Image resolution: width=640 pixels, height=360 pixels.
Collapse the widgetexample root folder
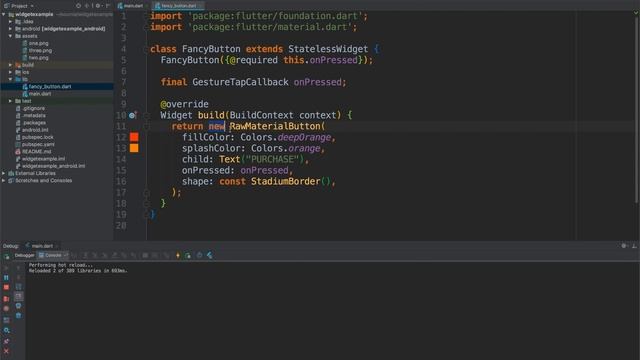[4, 14]
